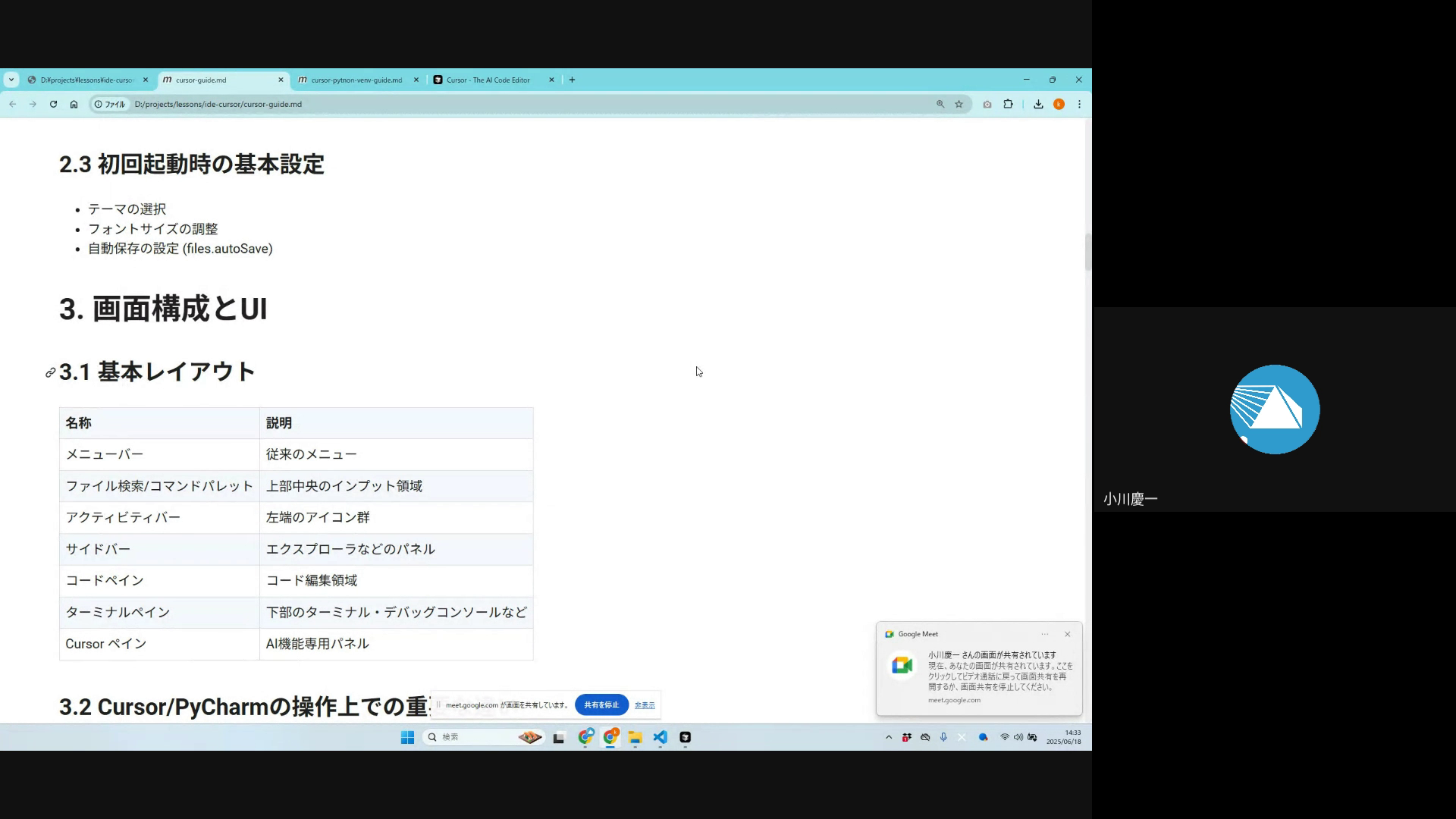The width and height of the screenshot is (1456, 819).
Task: Switch to Cursor - The AI Code Editor tab
Action: click(488, 80)
